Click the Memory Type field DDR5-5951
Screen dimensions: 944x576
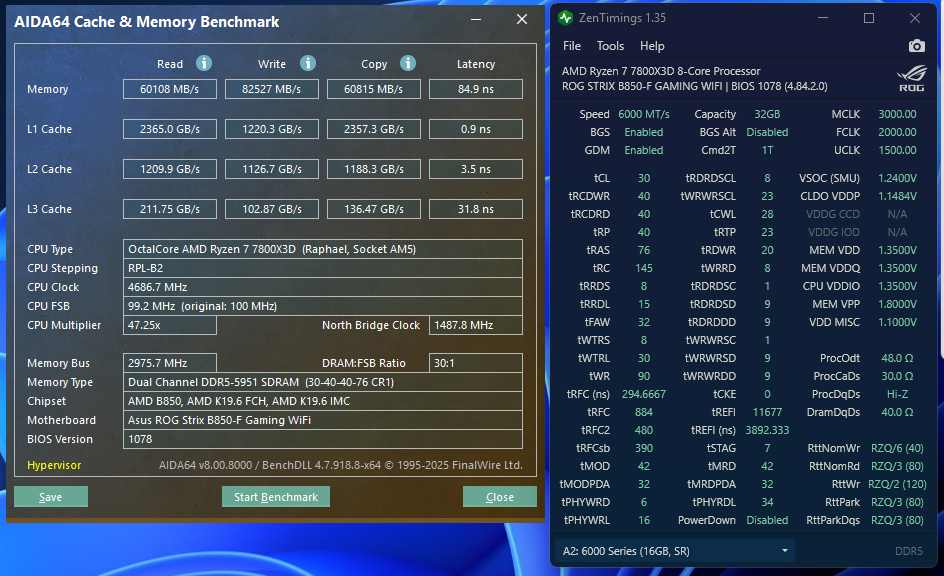323,382
